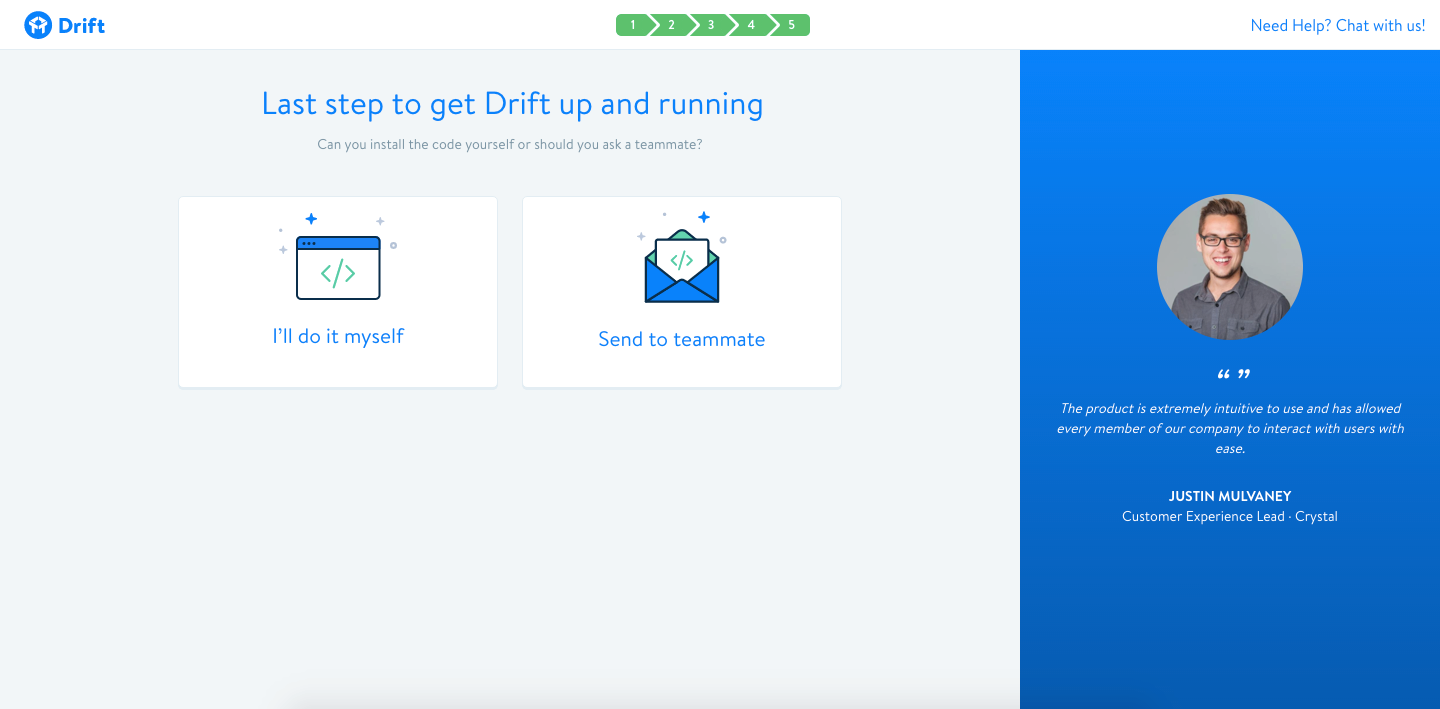Click the 'Send to teammate' label
The height and width of the screenshot is (709, 1440).
681,339
